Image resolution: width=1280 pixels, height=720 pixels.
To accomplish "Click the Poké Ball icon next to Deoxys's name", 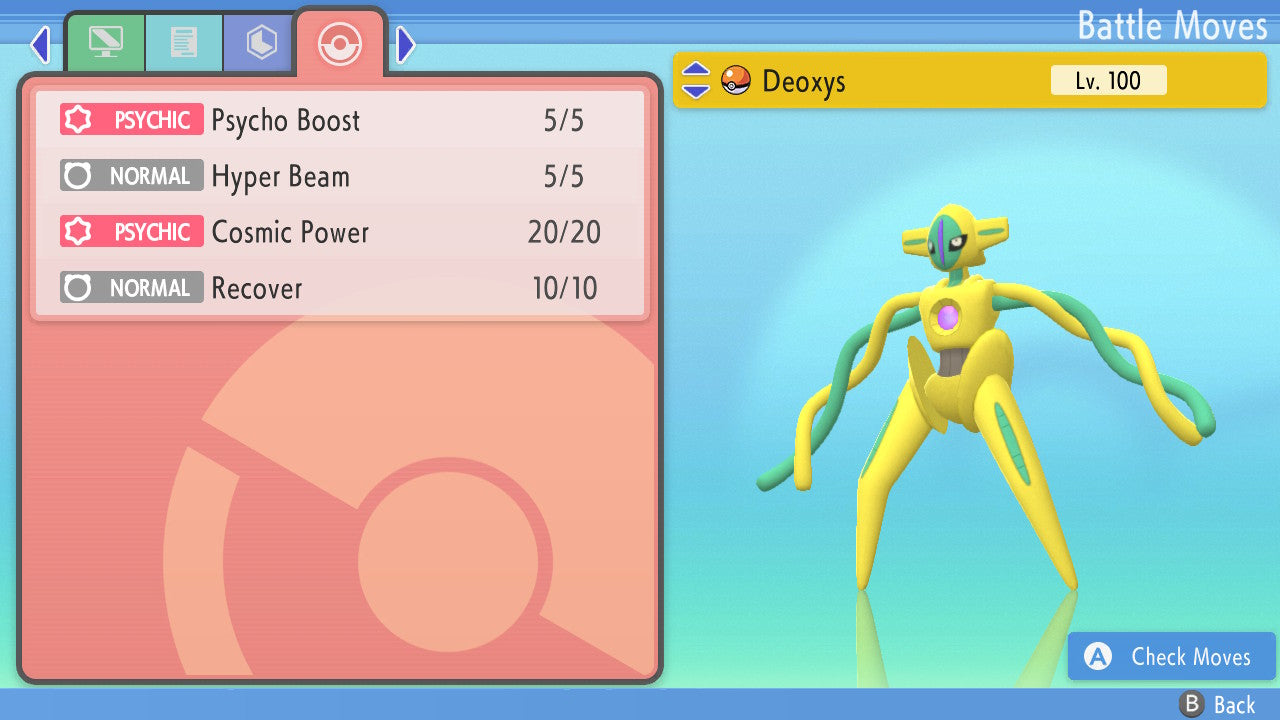I will point(737,80).
